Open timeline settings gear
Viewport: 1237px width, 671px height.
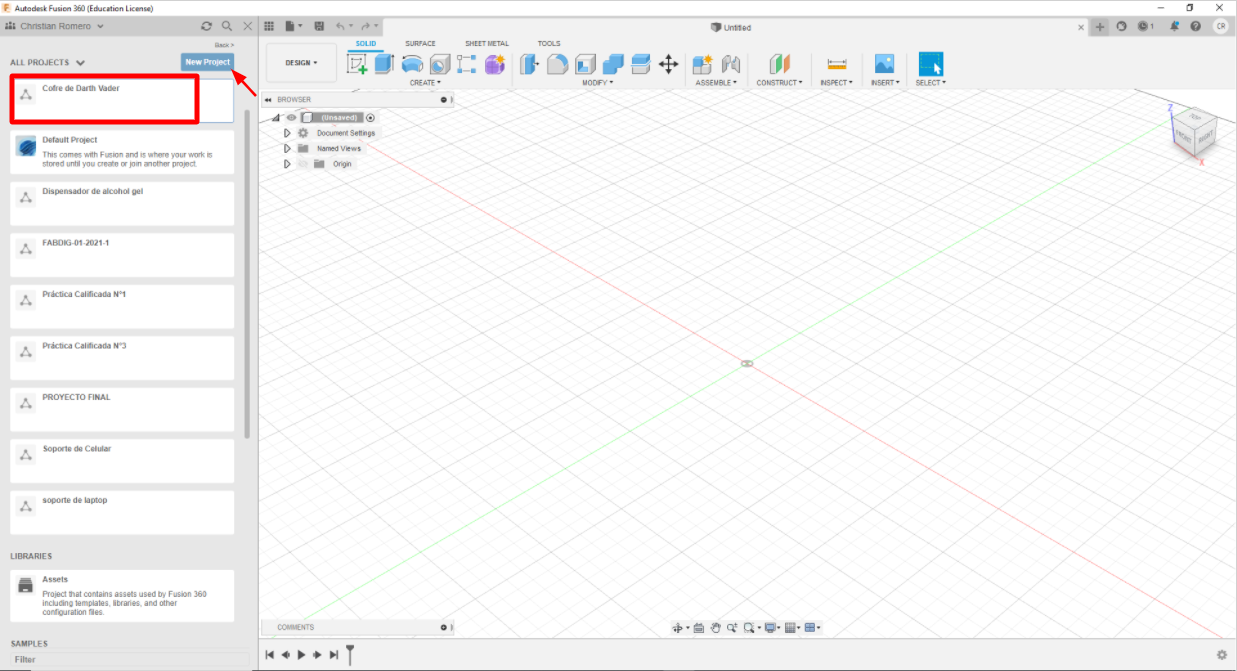[1222, 655]
